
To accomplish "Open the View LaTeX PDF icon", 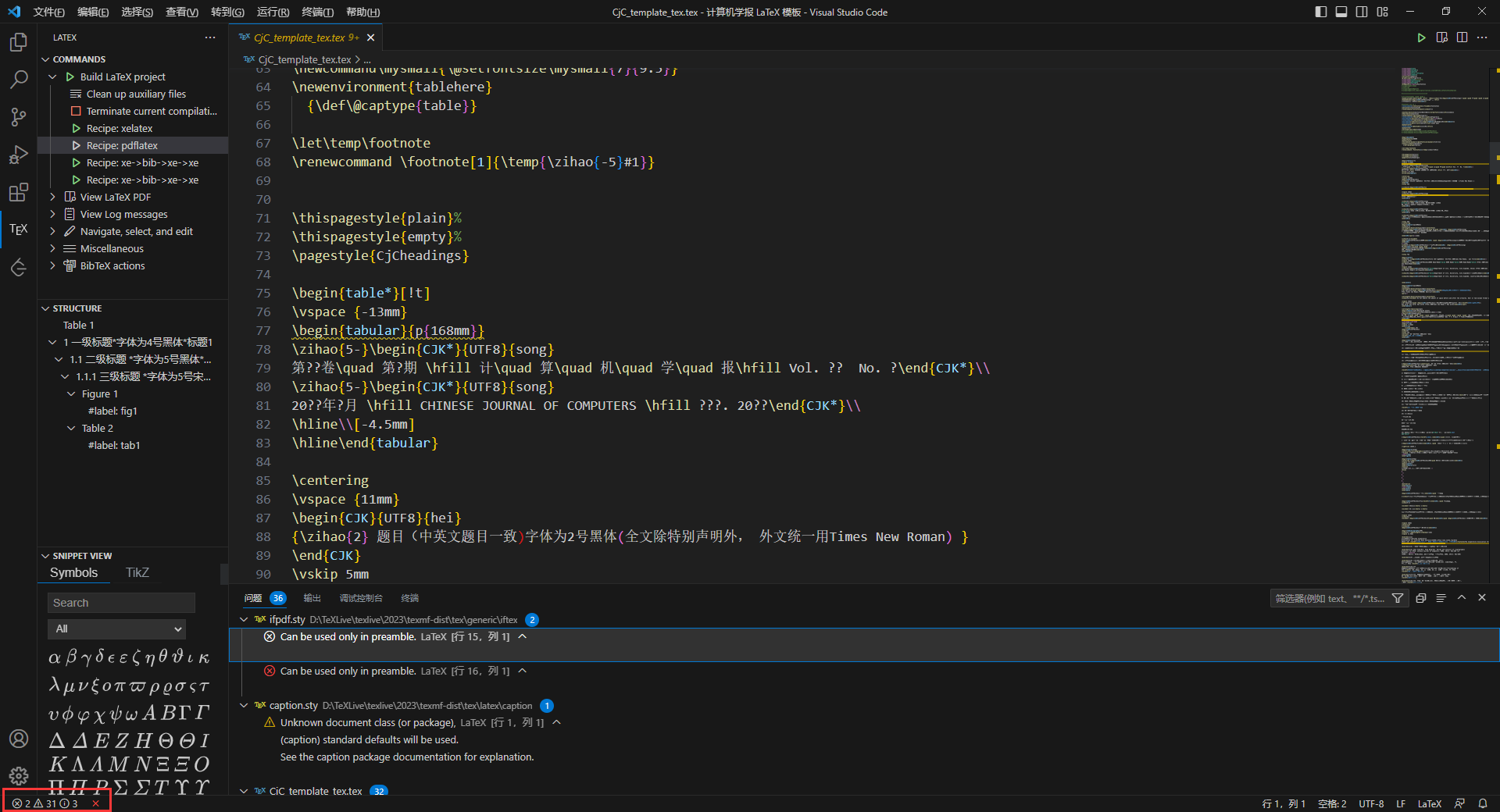I will tap(72, 197).
